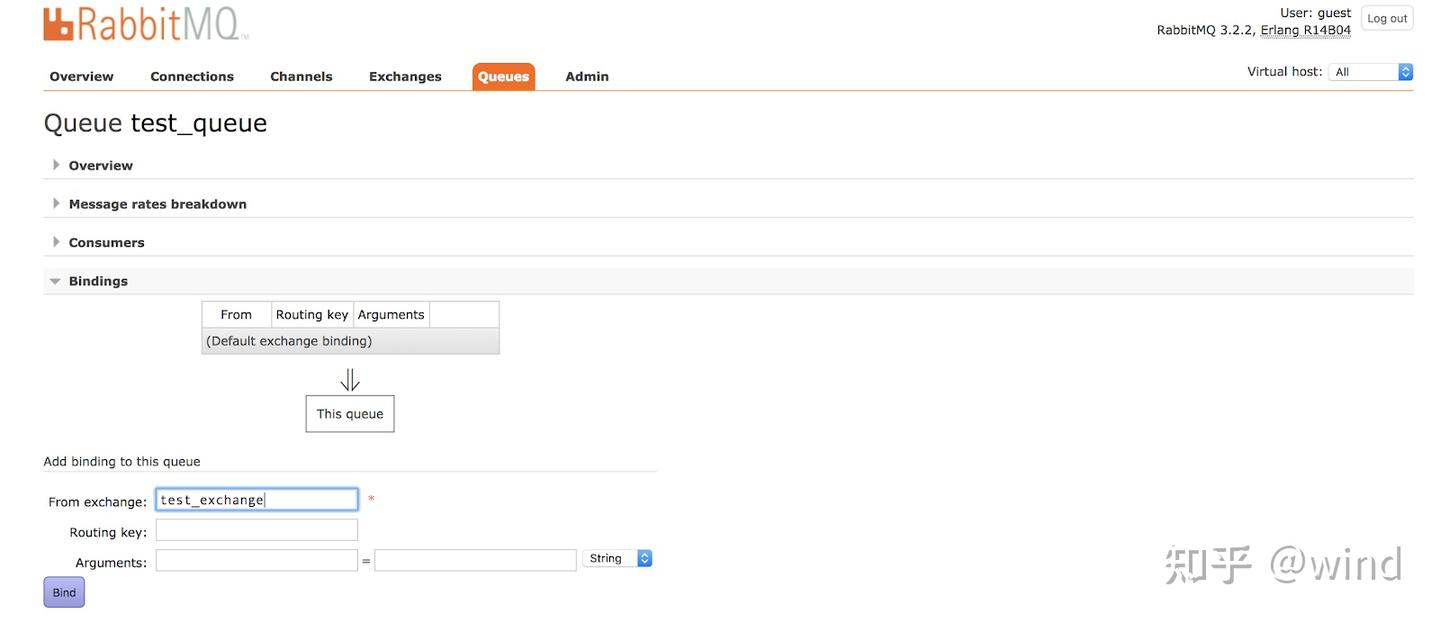The image size is (1440, 623).
Task: Switch to the Overview tab
Action: [x=81, y=75]
